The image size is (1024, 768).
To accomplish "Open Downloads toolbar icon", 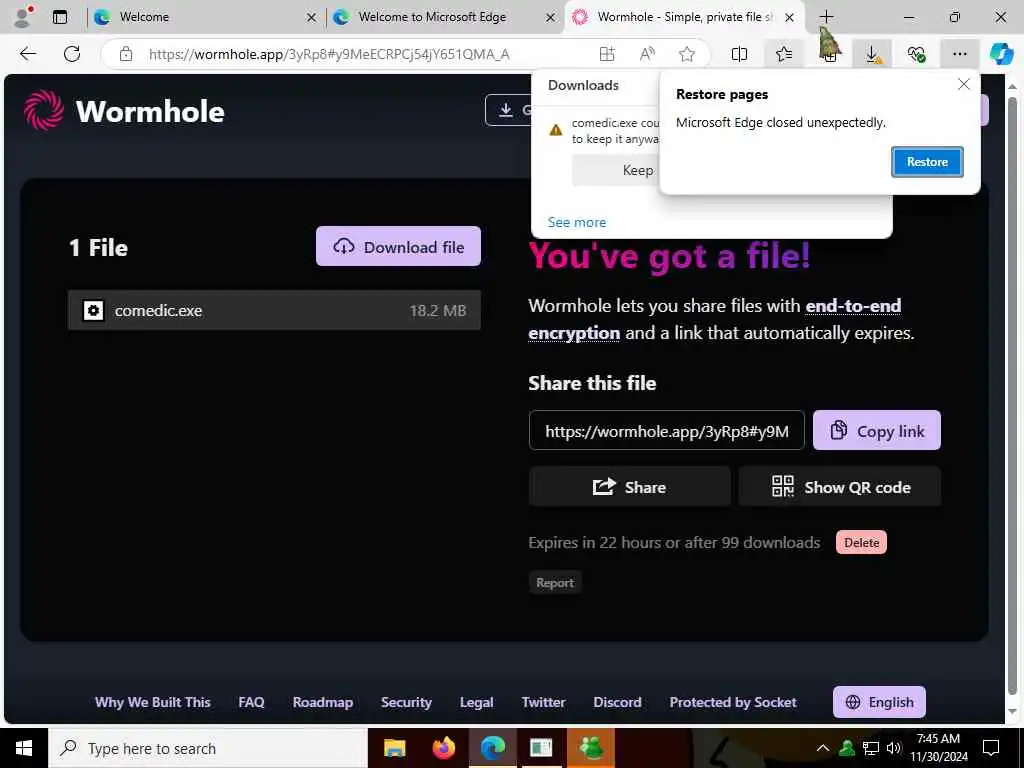I will 872,54.
